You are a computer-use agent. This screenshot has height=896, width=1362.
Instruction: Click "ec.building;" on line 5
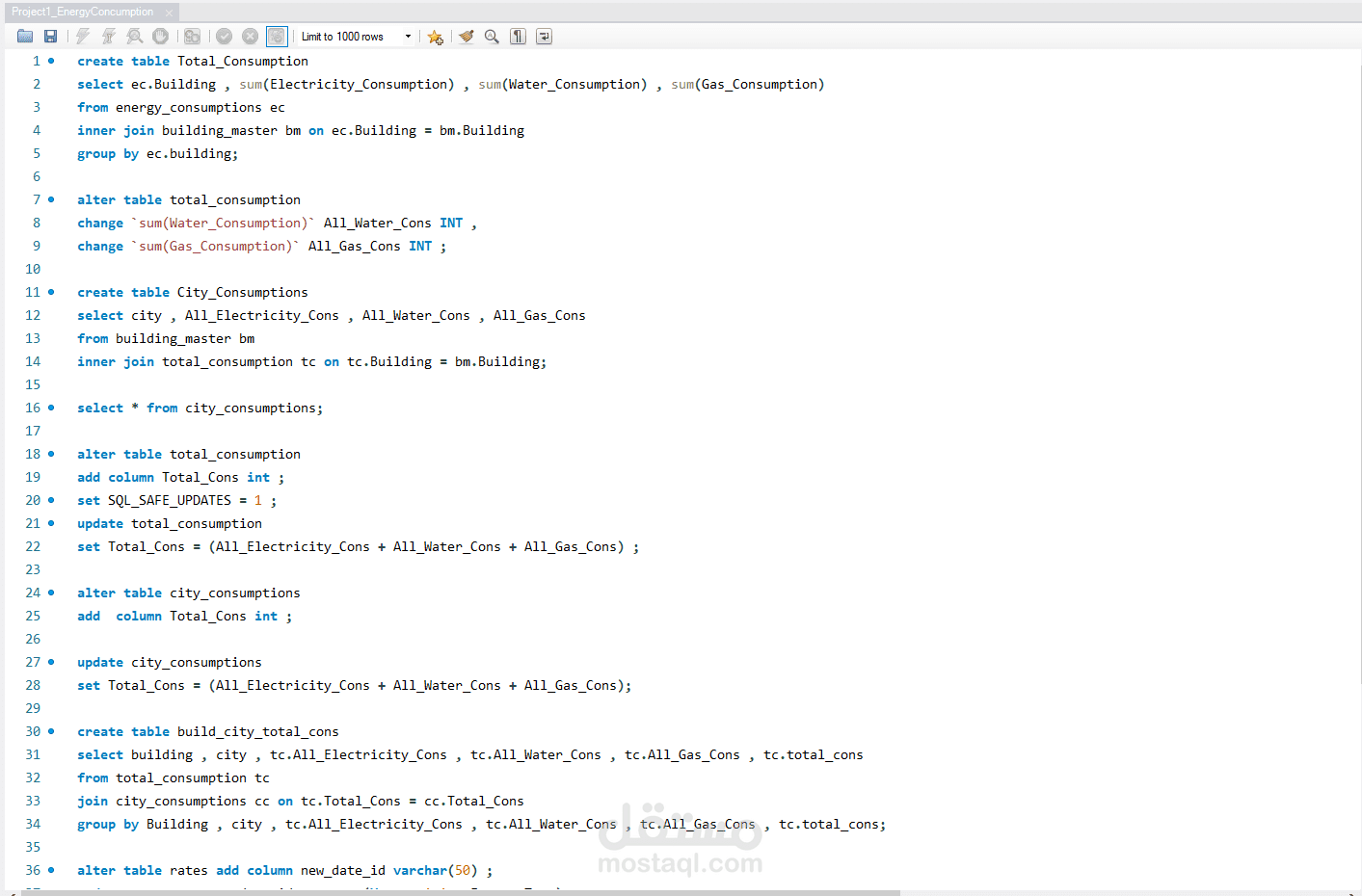(x=193, y=153)
